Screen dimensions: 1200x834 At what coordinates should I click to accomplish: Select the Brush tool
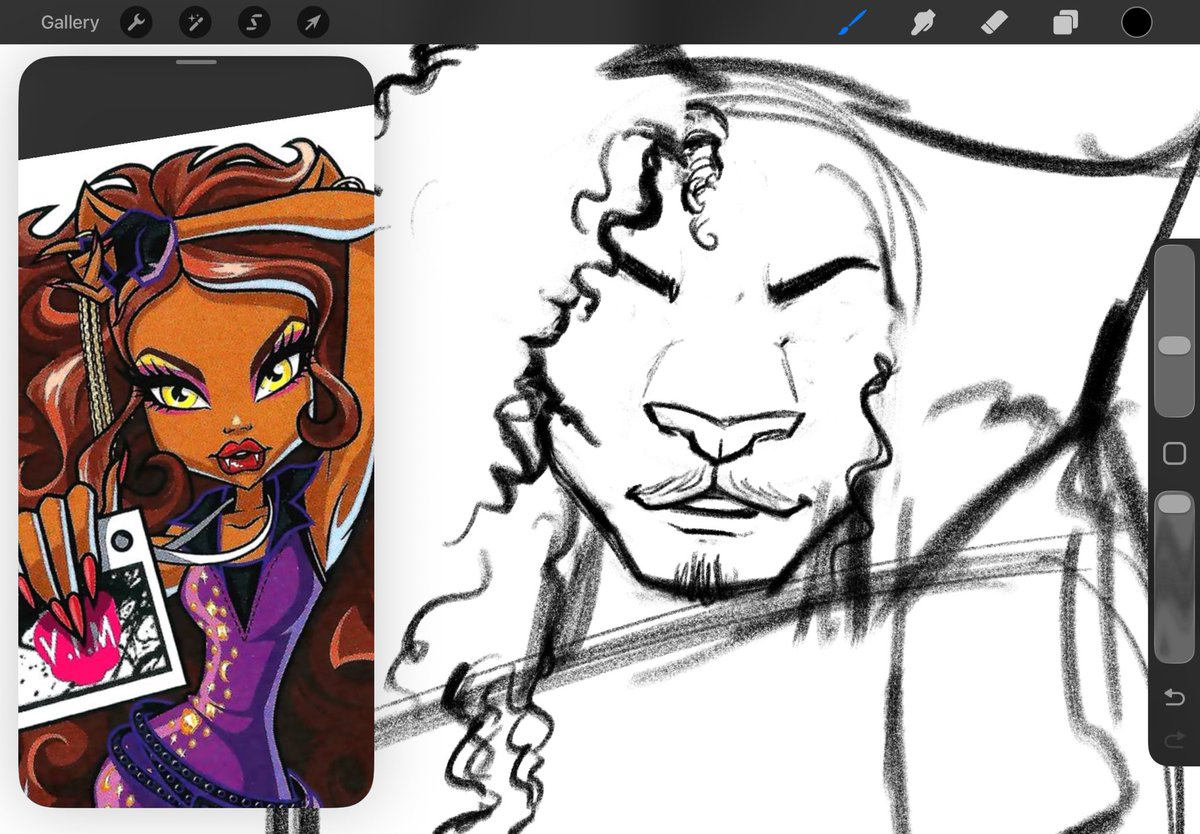click(852, 22)
